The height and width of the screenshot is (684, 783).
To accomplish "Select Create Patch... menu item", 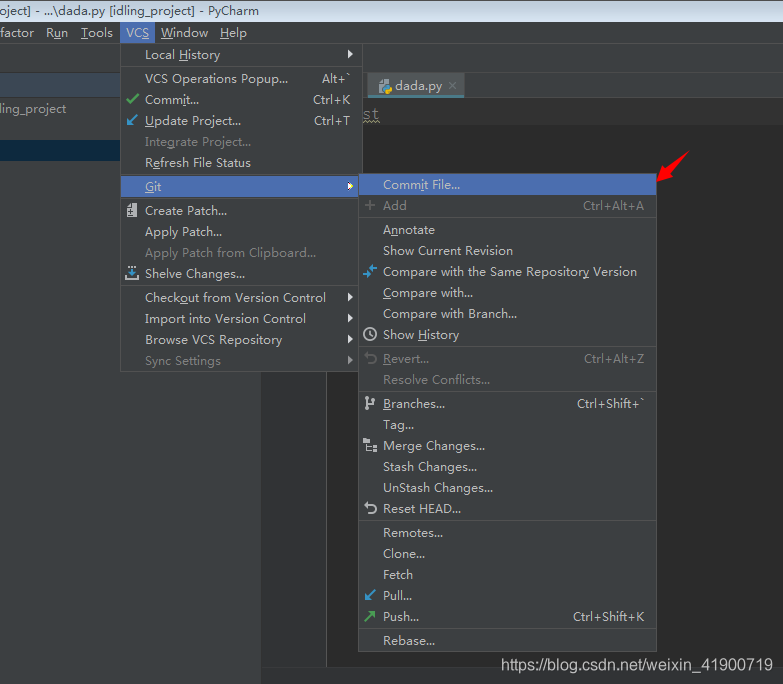I will coord(240,211).
